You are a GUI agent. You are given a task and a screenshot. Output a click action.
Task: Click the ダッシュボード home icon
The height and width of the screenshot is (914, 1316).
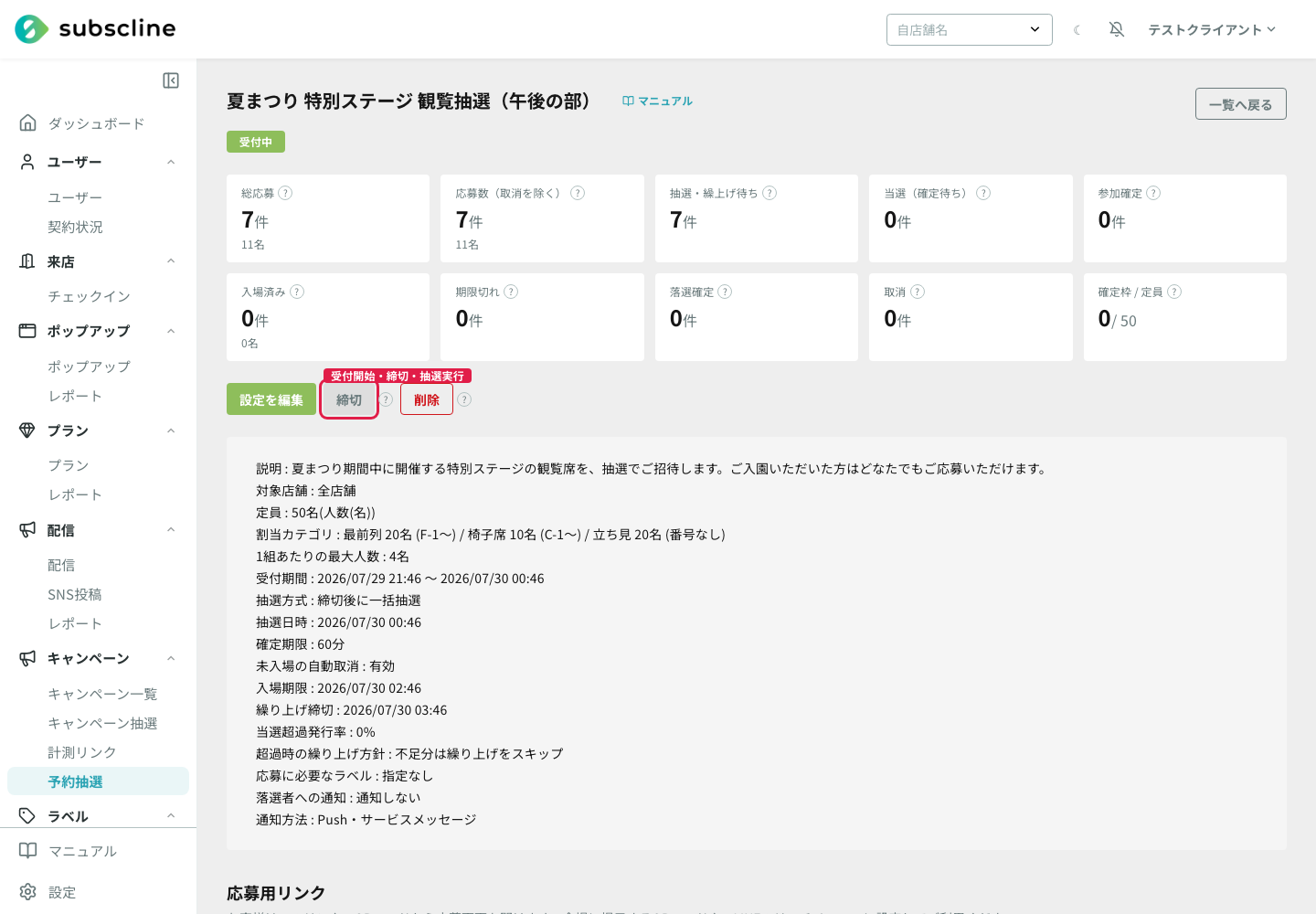[x=28, y=122]
